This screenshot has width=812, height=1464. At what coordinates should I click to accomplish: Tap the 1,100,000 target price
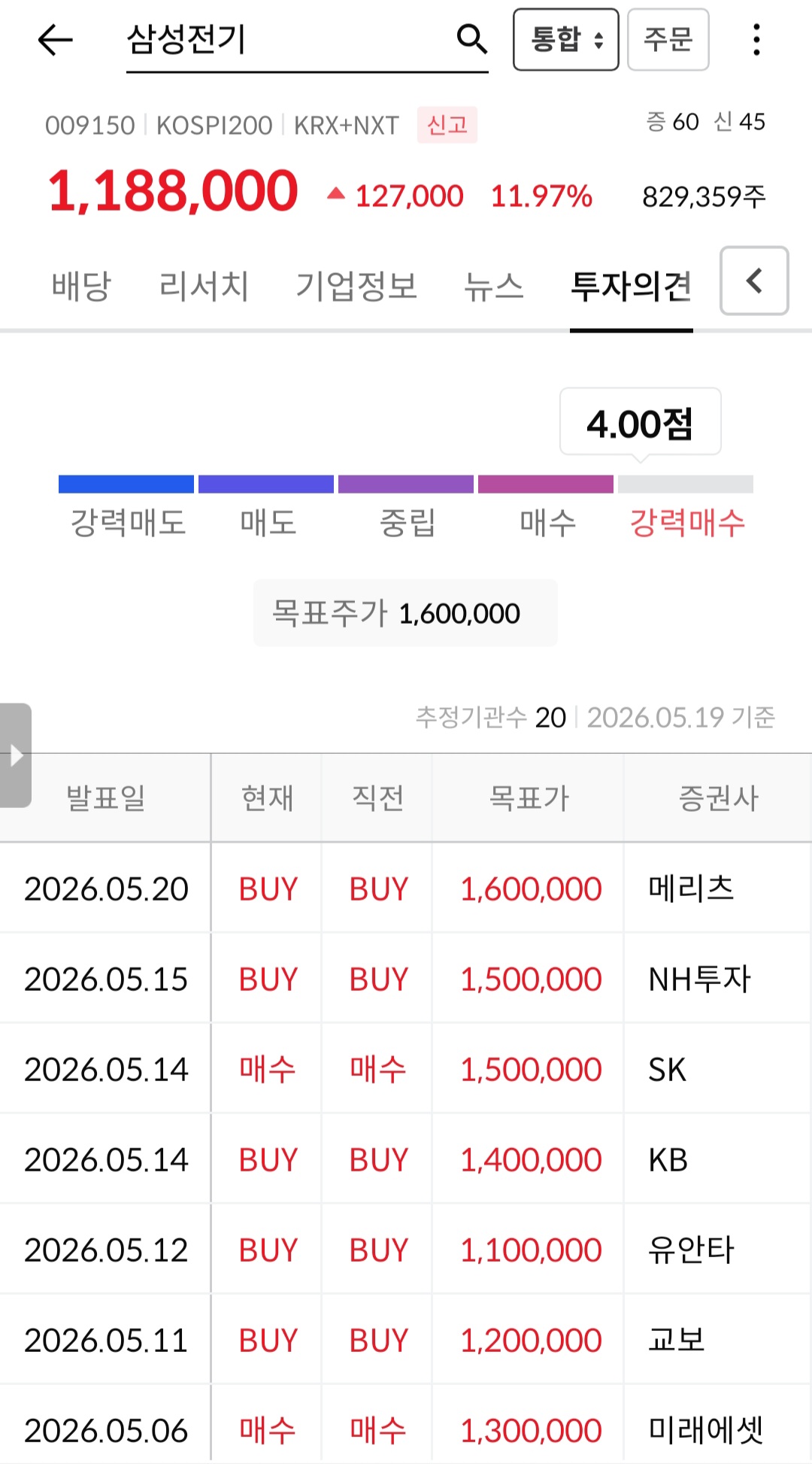[x=531, y=1250]
